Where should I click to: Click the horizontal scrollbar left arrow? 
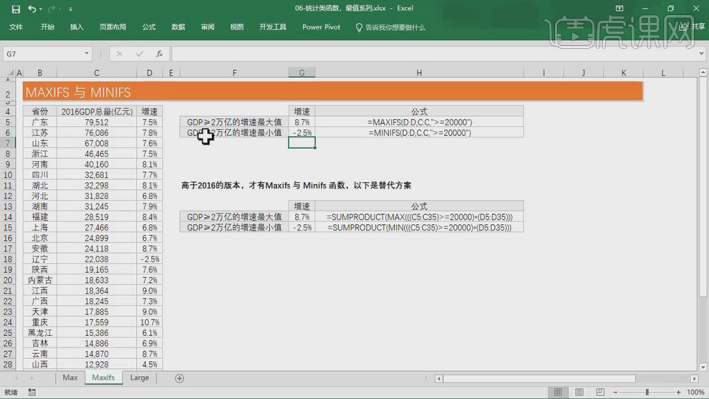[x=439, y=379]
